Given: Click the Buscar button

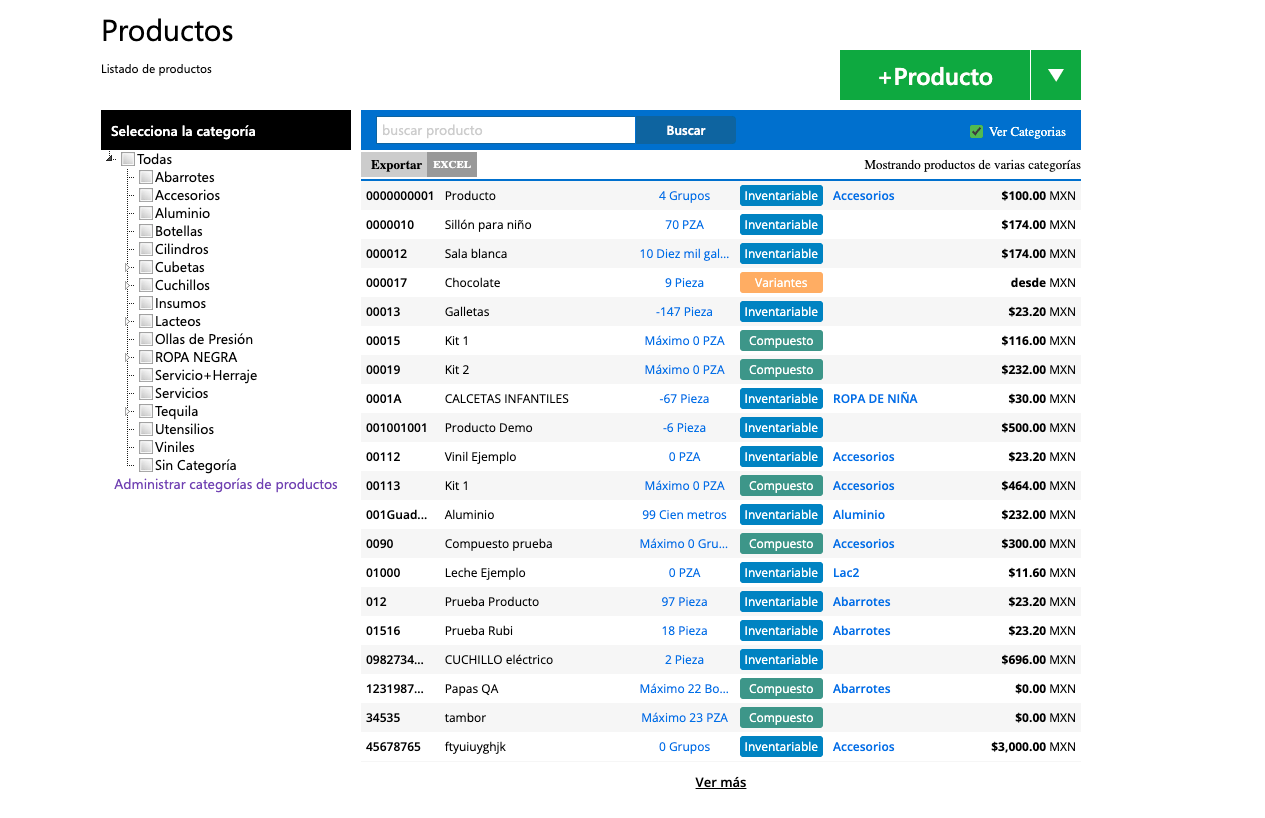Looking at the screenshot, I should point(686,130).
